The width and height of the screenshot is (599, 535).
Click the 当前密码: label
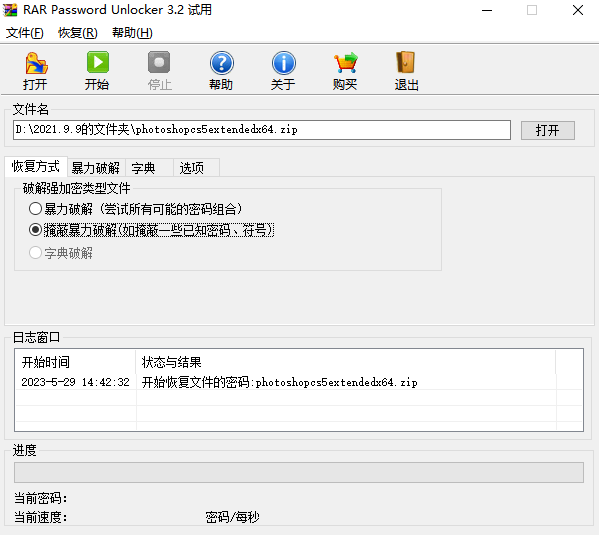point(40,498)
